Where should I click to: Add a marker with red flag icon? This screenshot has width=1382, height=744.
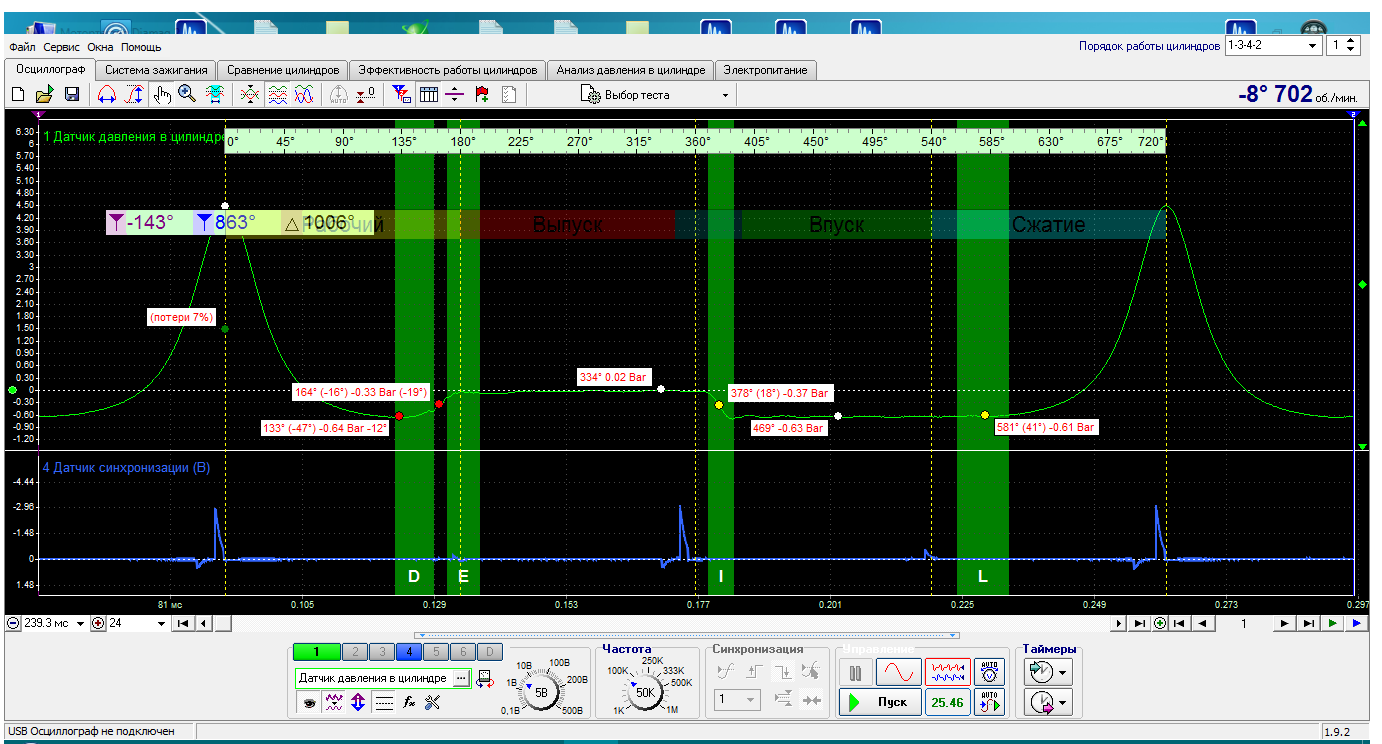482,95
